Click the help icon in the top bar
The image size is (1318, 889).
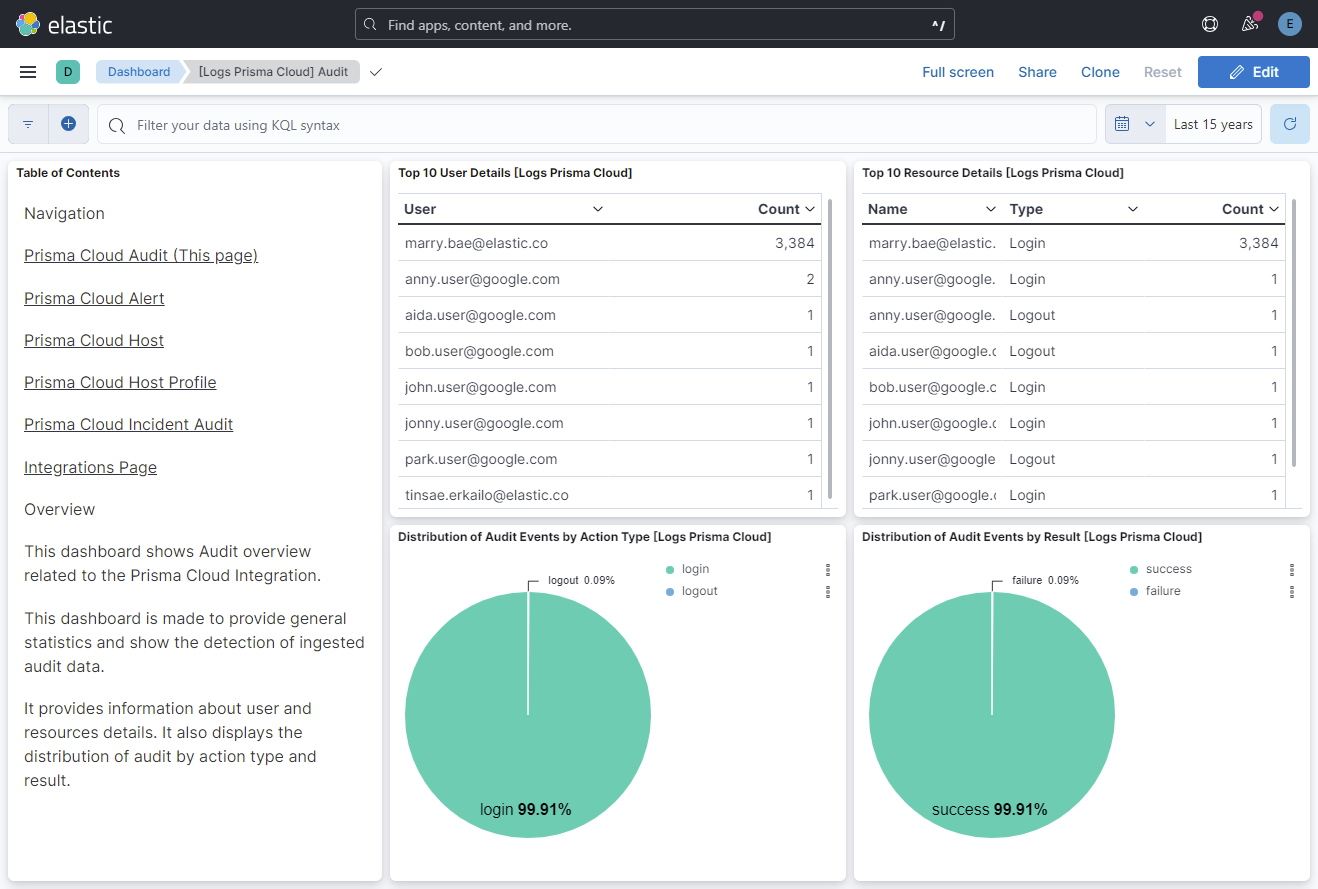tap(1209, 23)
